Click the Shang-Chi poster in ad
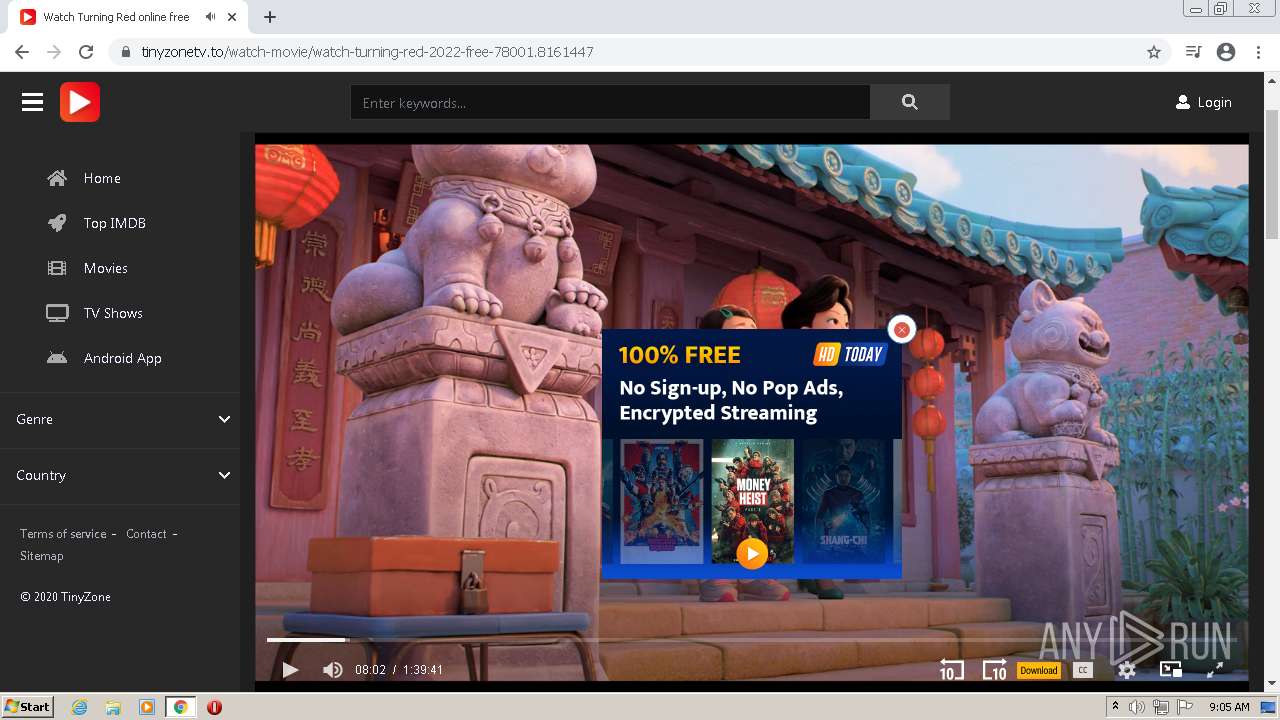1280x720 pixels. [843, 501]
